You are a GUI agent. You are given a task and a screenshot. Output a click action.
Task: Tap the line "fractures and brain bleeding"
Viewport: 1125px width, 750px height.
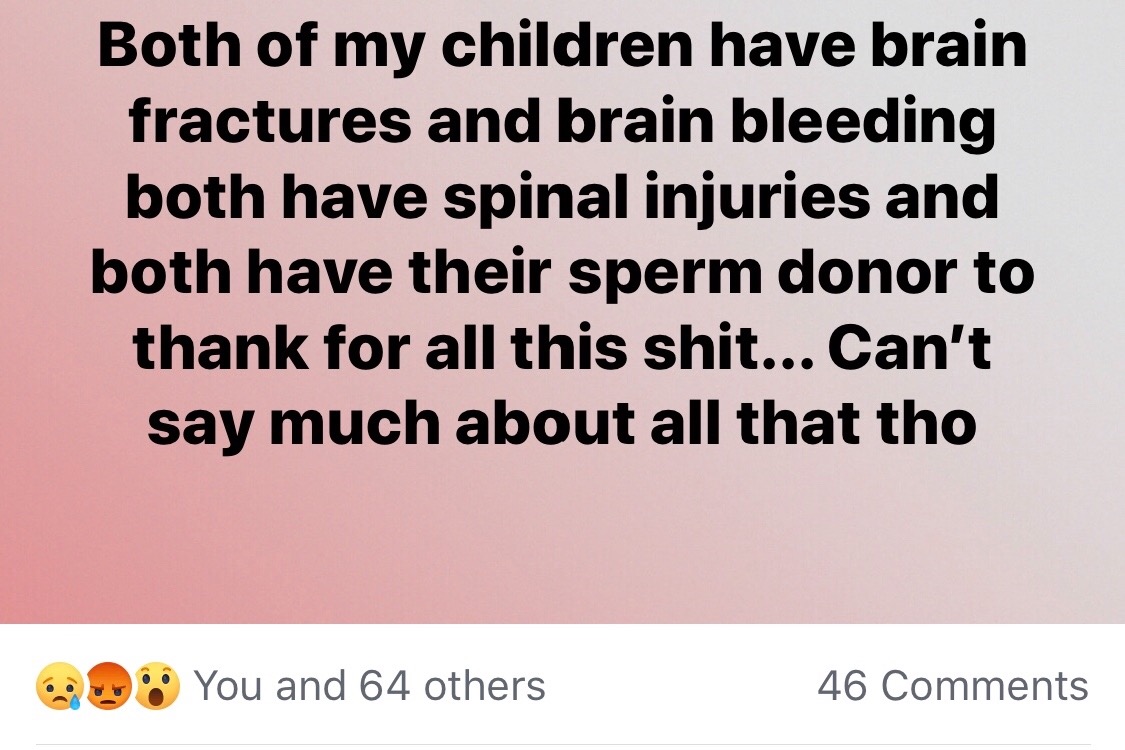(x=562, y=123)
